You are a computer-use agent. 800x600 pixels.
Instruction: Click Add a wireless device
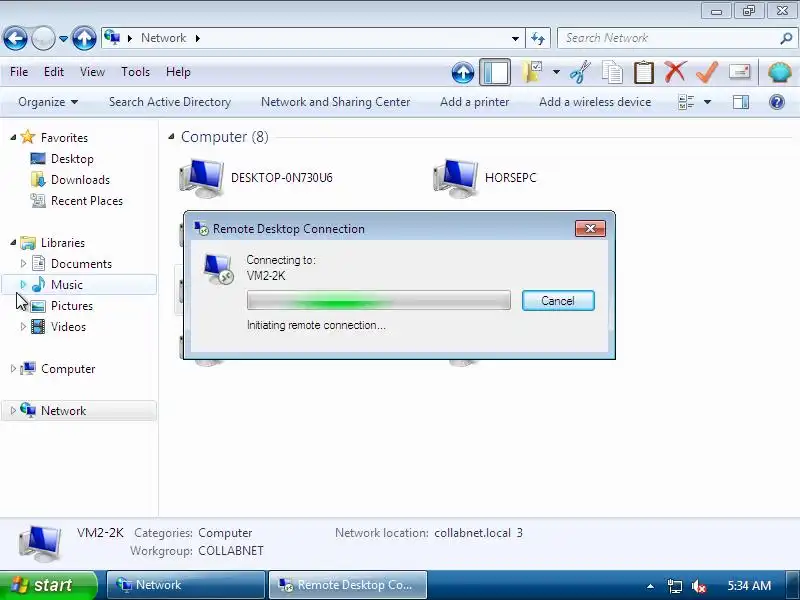pos(595,102)
